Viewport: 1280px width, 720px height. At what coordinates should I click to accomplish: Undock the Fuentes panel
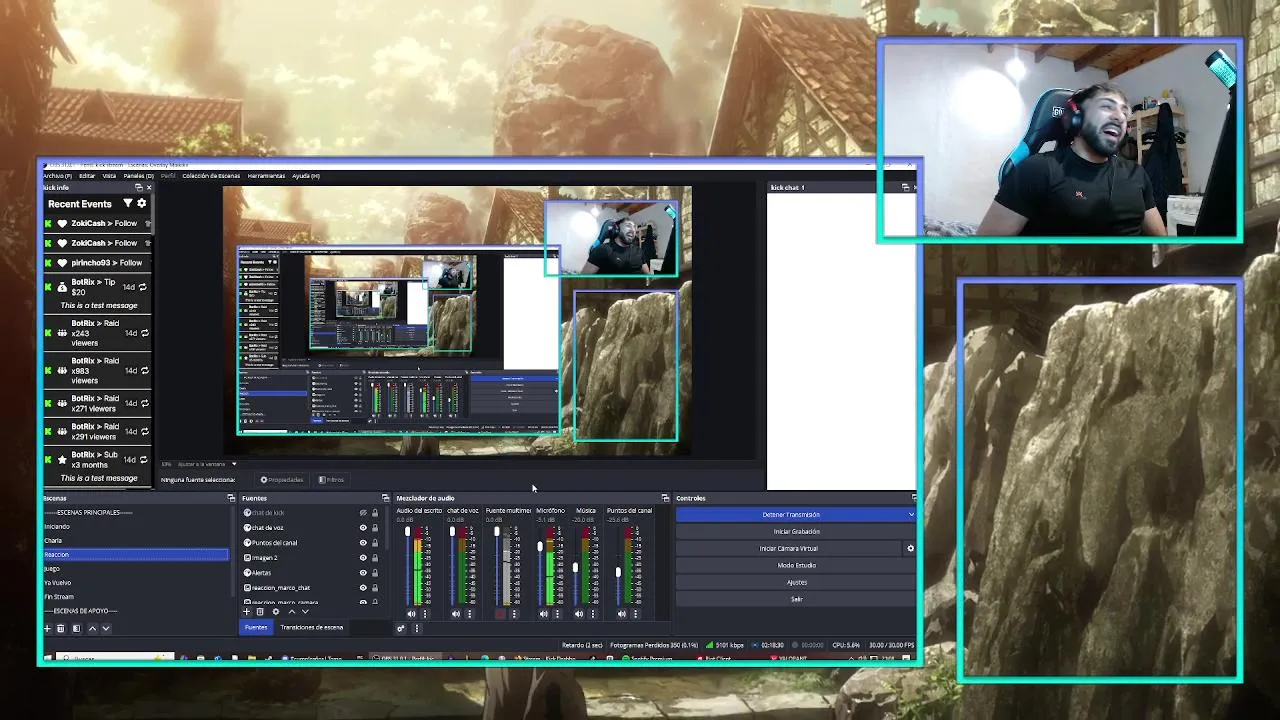click(x=385, y=498)
